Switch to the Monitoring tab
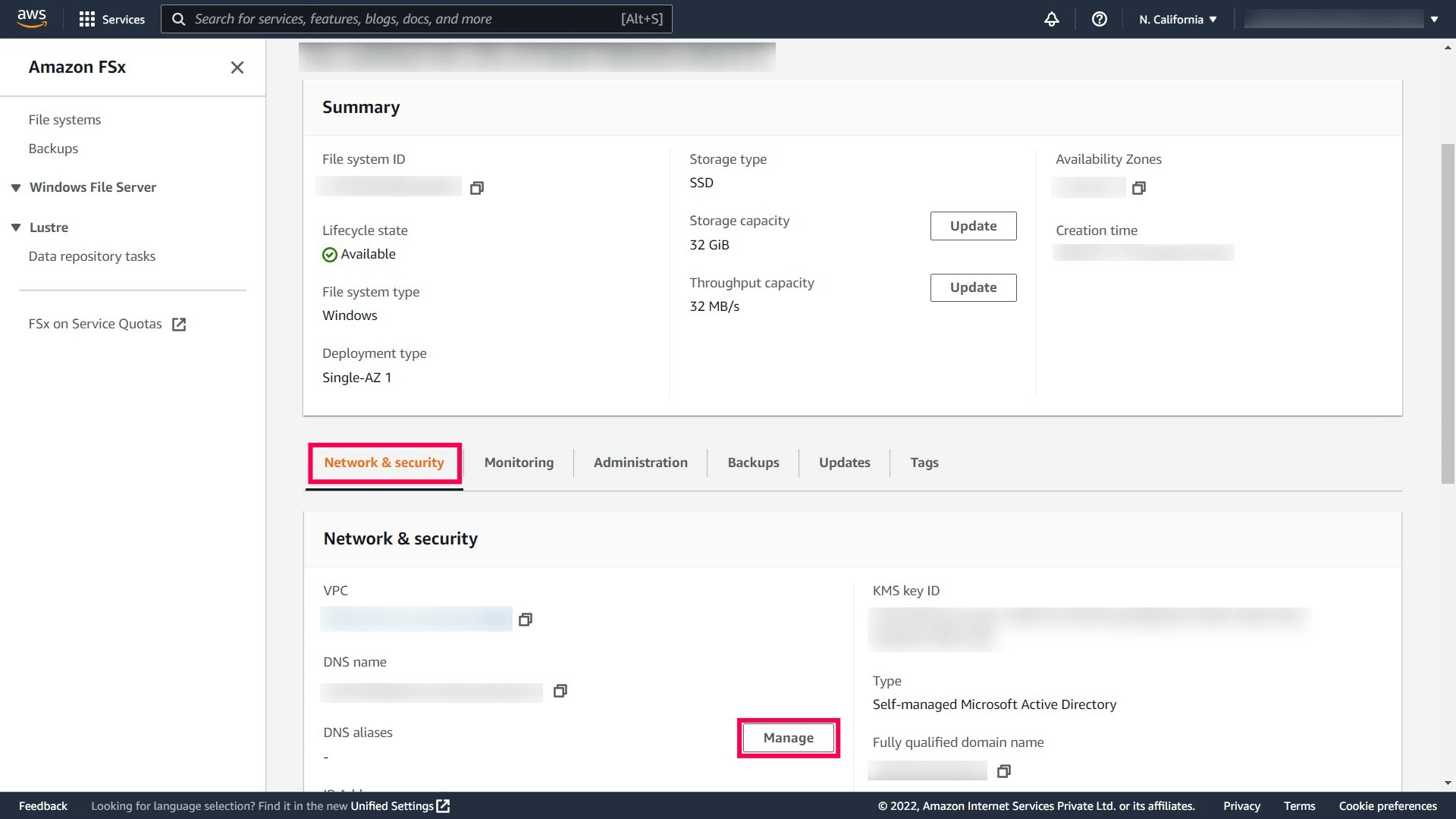This screenshot has width=1456, height=819. click(x=519, y=463)
